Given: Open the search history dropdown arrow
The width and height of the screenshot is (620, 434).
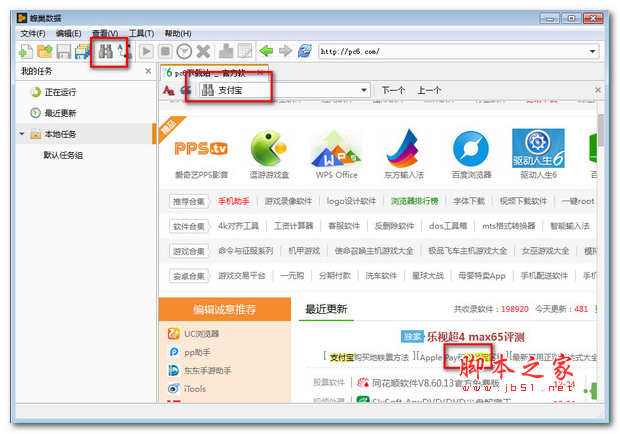Looking at the screenshot, I should tap(364, 90).
